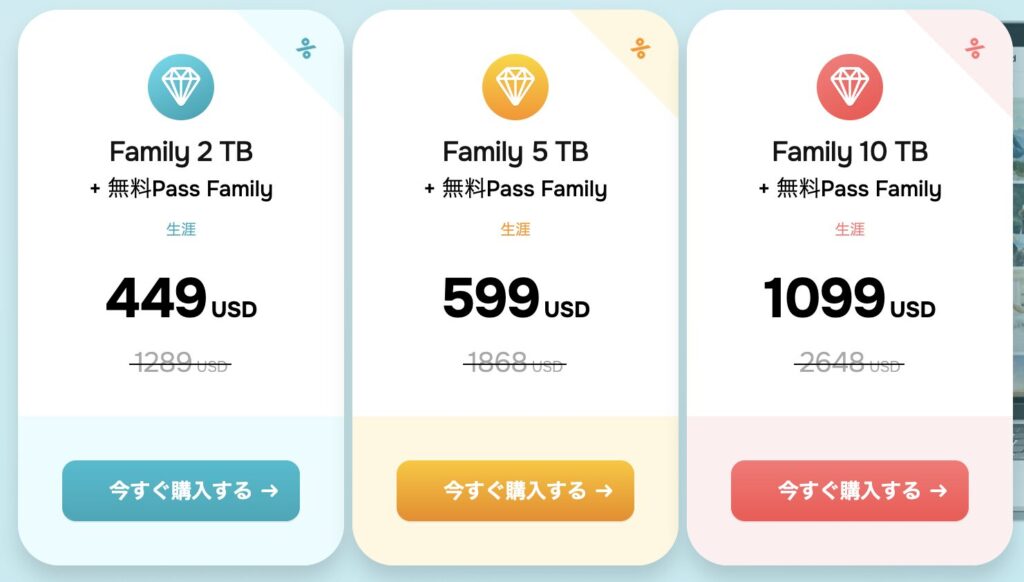Click the red diamond icon for Family 10 TB
The image size is (1024, 582).
click(x=849, y=87)
